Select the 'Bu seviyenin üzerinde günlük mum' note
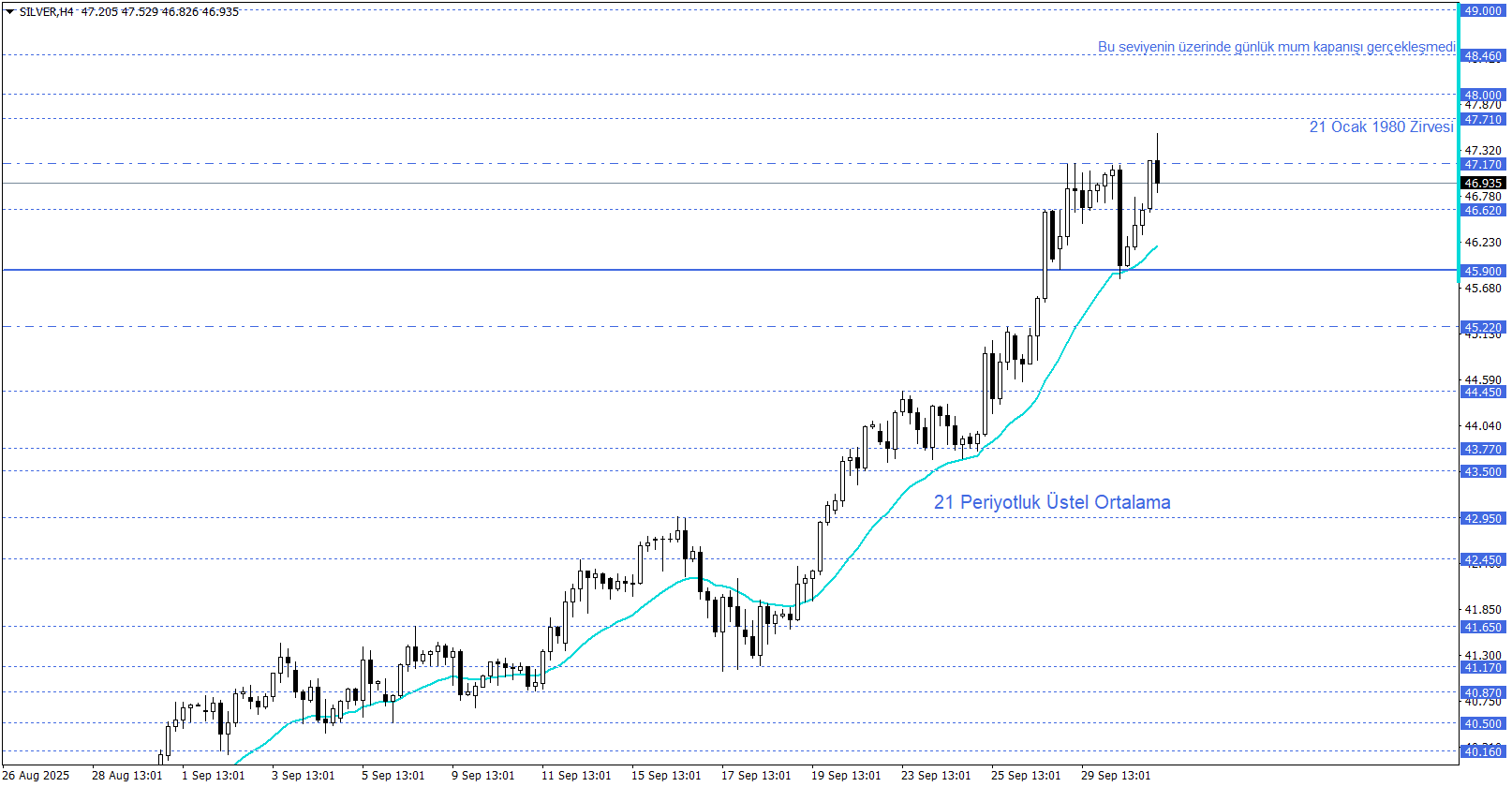 tap(1276, 47)
